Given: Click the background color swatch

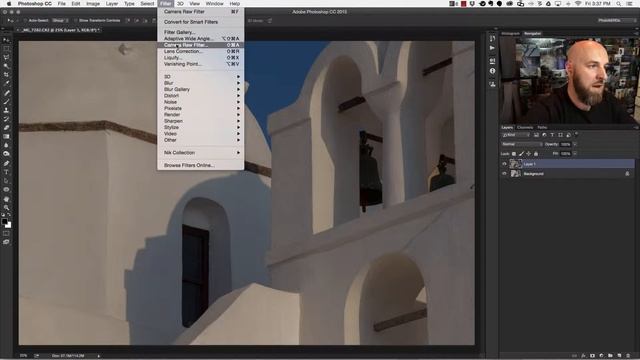Looking at the screenshot, I should pos(9,225).
